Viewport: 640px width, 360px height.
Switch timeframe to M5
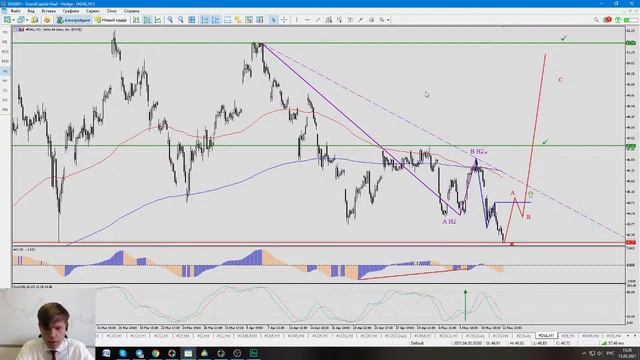tap(5, 42)
